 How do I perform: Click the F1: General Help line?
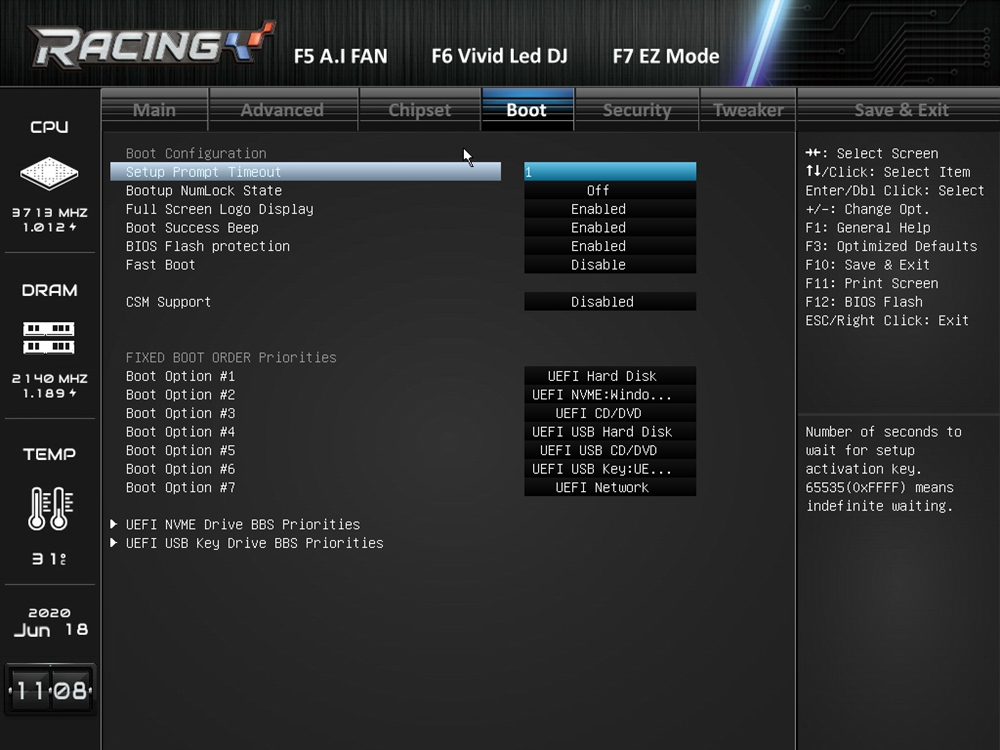[867, 227]
